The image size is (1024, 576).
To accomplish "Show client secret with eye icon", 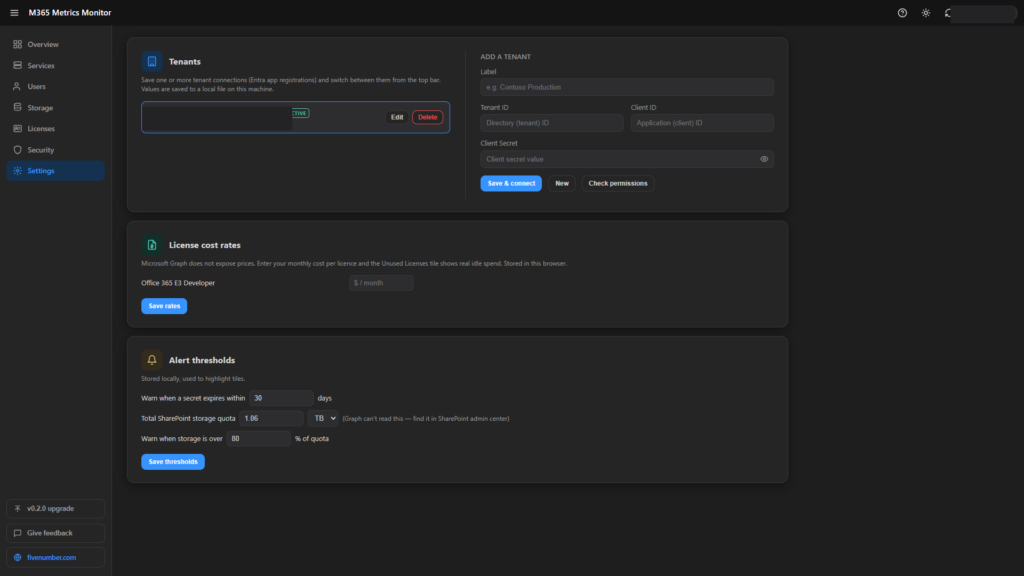I will tap(763, 159).
